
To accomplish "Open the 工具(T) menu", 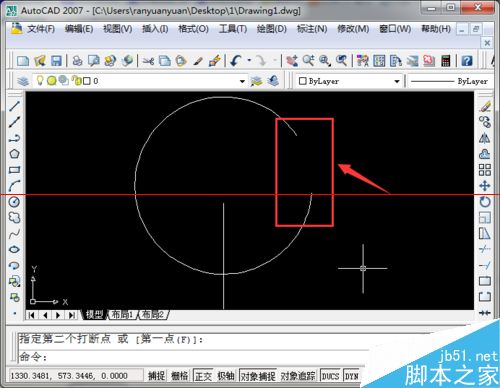I will tap(233, 29).
